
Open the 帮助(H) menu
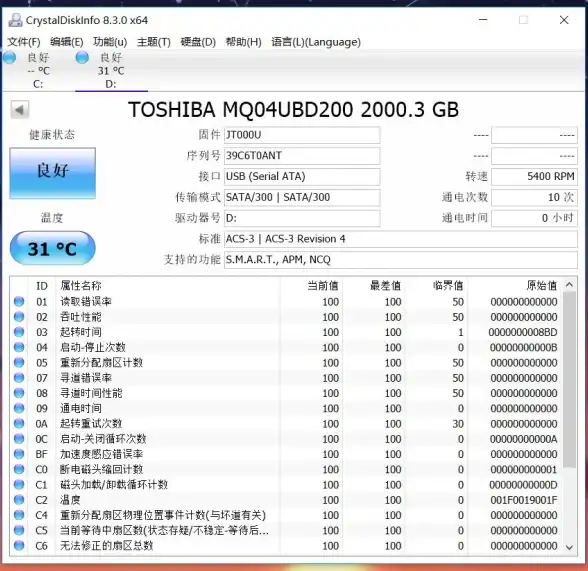click(x=243, y=42)
